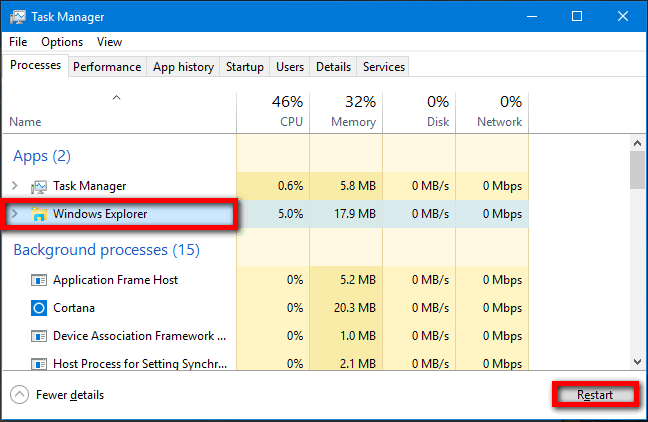Expand the Task Manager app row
648x422 pixels.
(15, 186)
